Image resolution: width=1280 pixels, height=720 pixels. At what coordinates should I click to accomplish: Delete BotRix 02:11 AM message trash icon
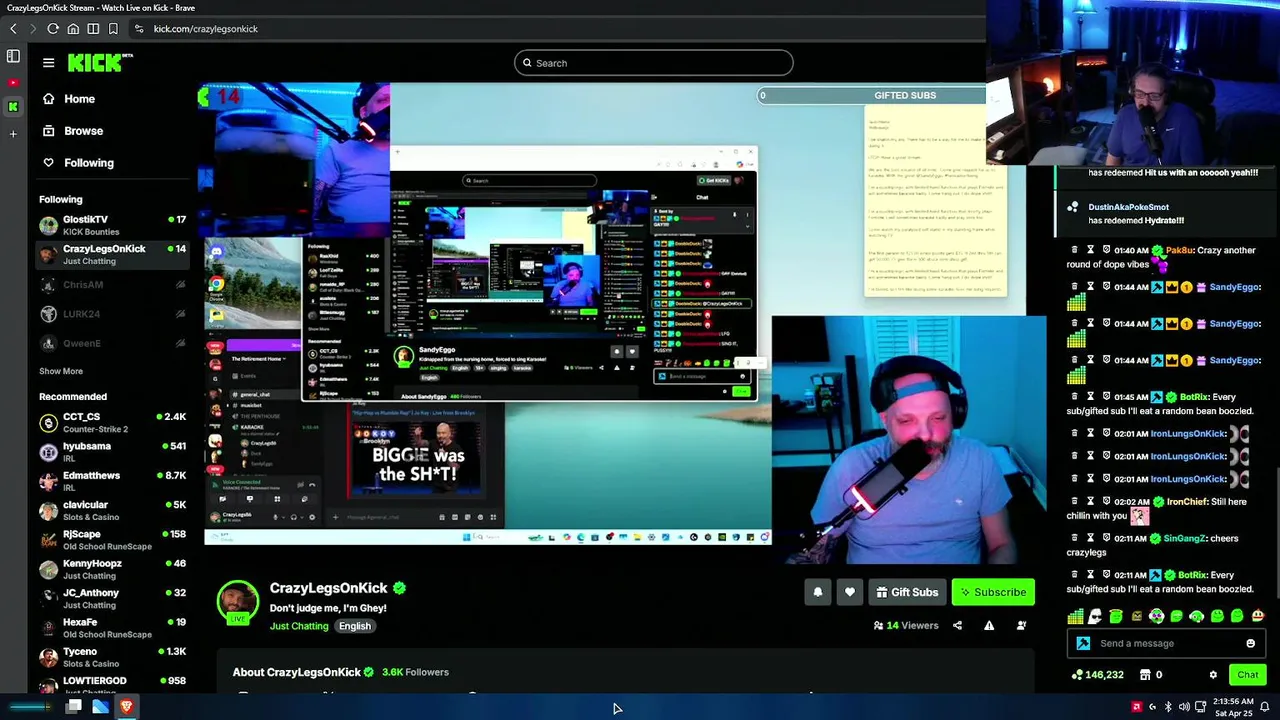click(x=1075, y=575)
